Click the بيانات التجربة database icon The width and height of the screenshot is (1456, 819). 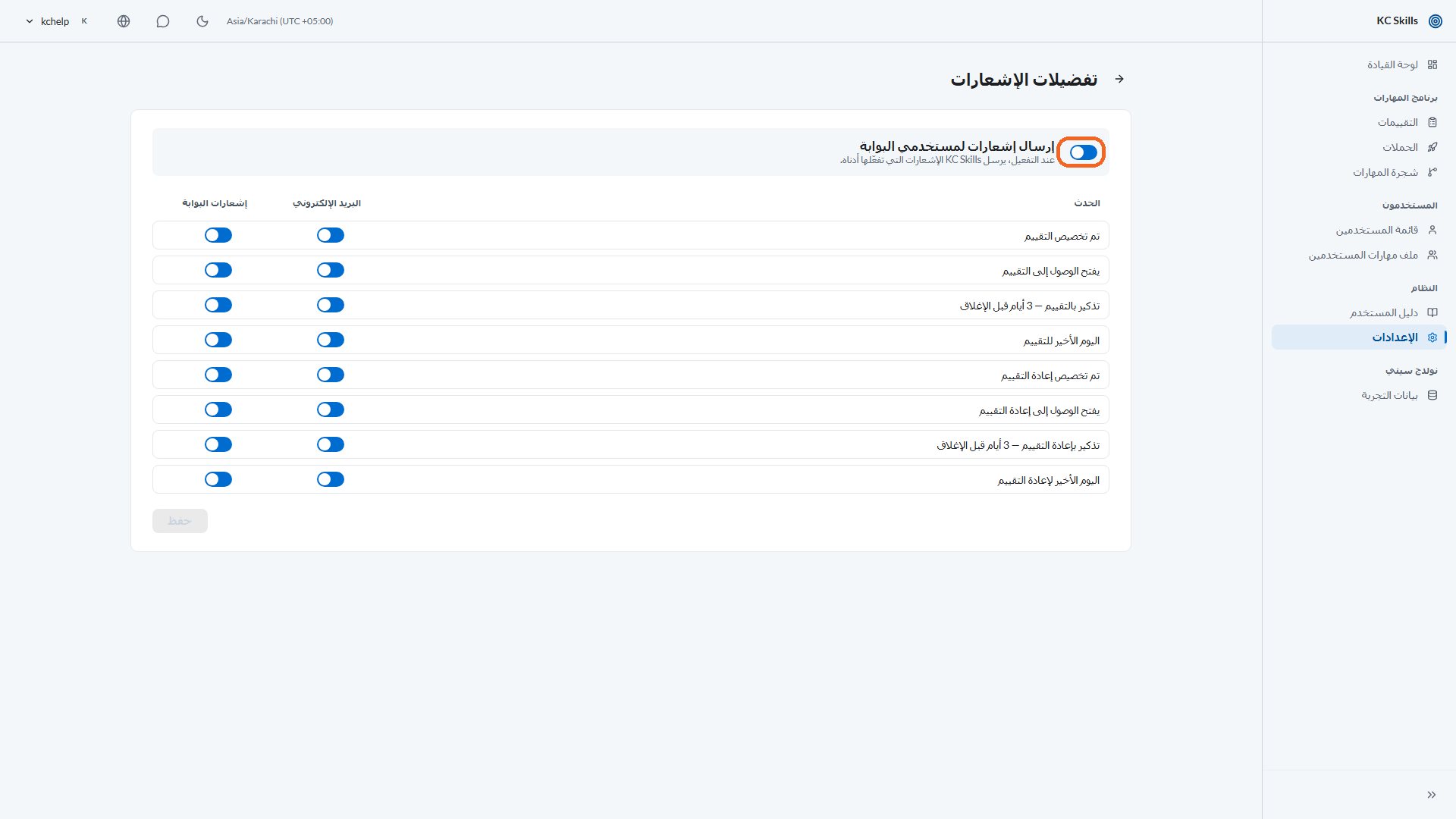(1432, 395)
